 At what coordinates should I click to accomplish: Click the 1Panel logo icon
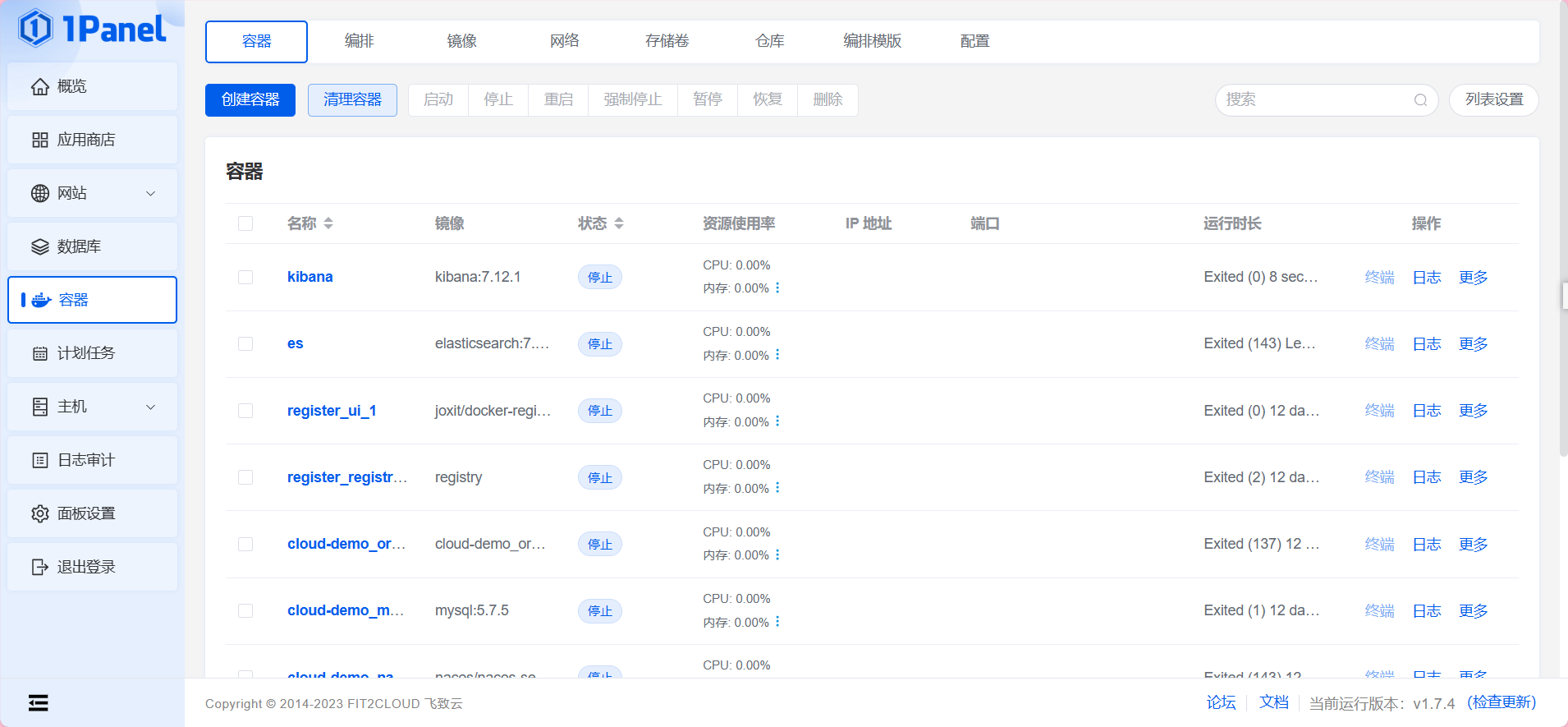click(x=36, y=28)
